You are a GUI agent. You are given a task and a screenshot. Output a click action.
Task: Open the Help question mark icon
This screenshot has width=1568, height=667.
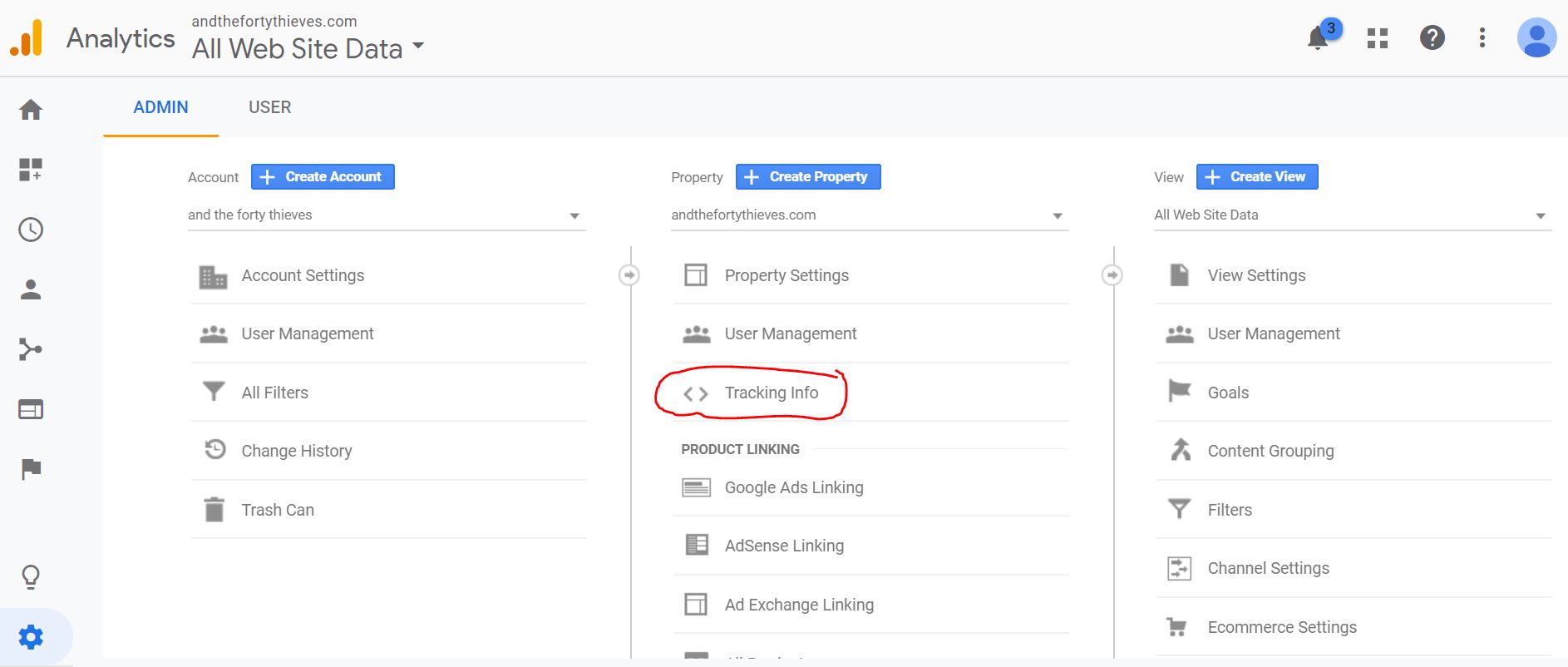point(1432,37)
